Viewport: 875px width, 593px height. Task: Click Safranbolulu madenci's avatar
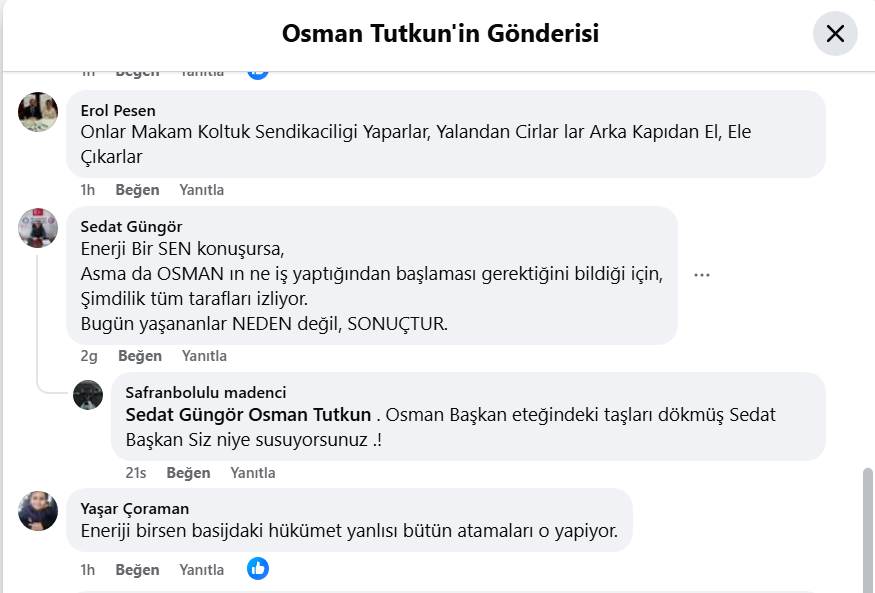(x=88, y=394)
